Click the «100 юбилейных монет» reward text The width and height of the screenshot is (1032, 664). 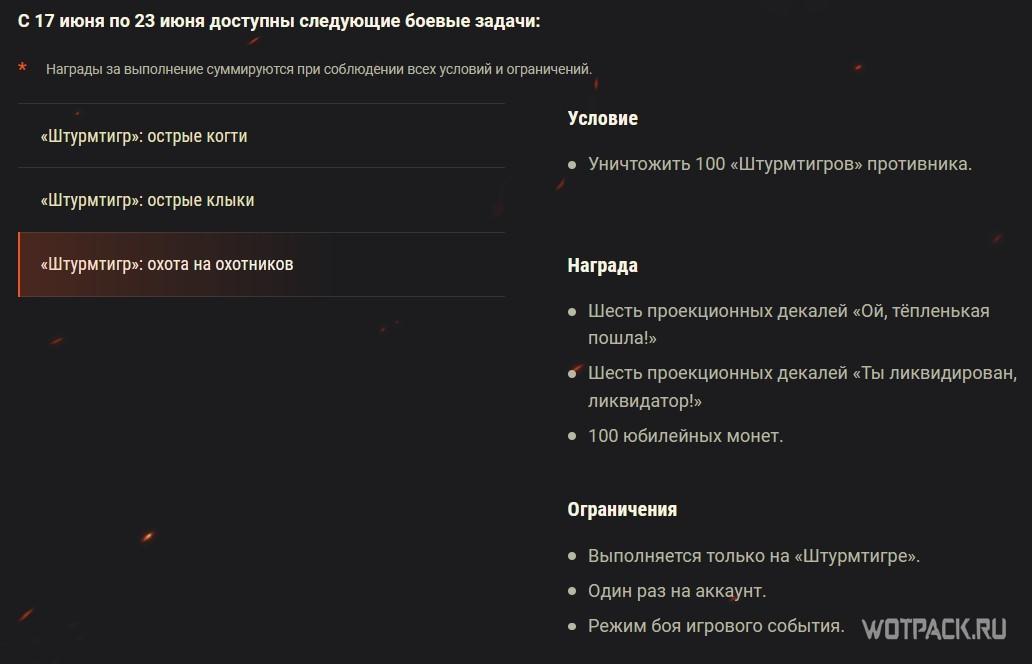click(x=685, y=436)
